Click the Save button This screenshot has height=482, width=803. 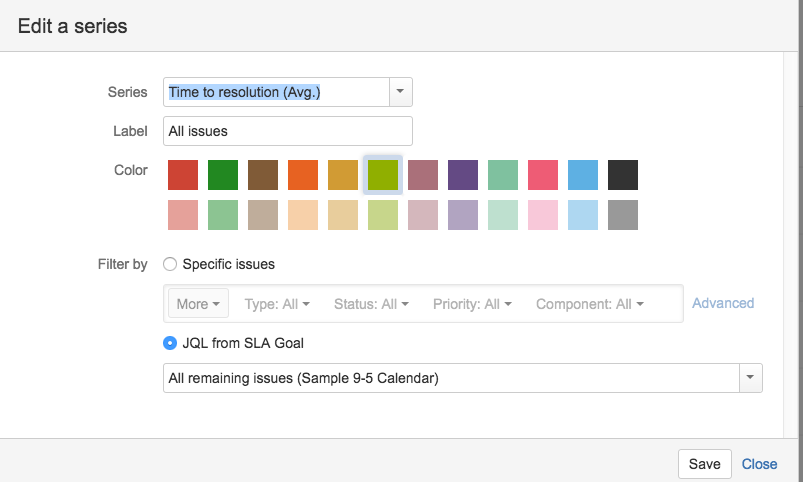coord(704,464)
